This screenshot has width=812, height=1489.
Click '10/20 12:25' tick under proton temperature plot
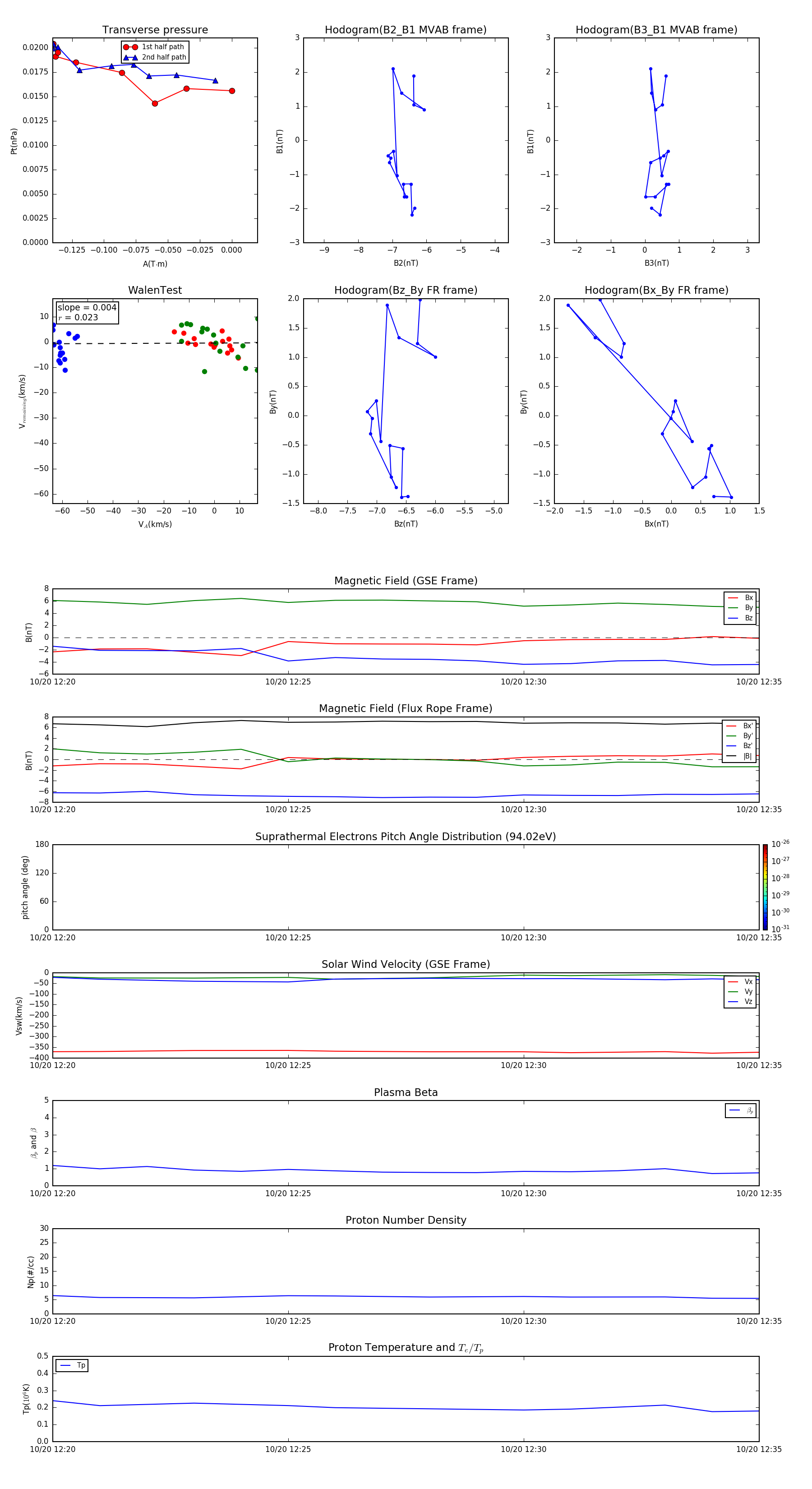[x=288, y=1449]
